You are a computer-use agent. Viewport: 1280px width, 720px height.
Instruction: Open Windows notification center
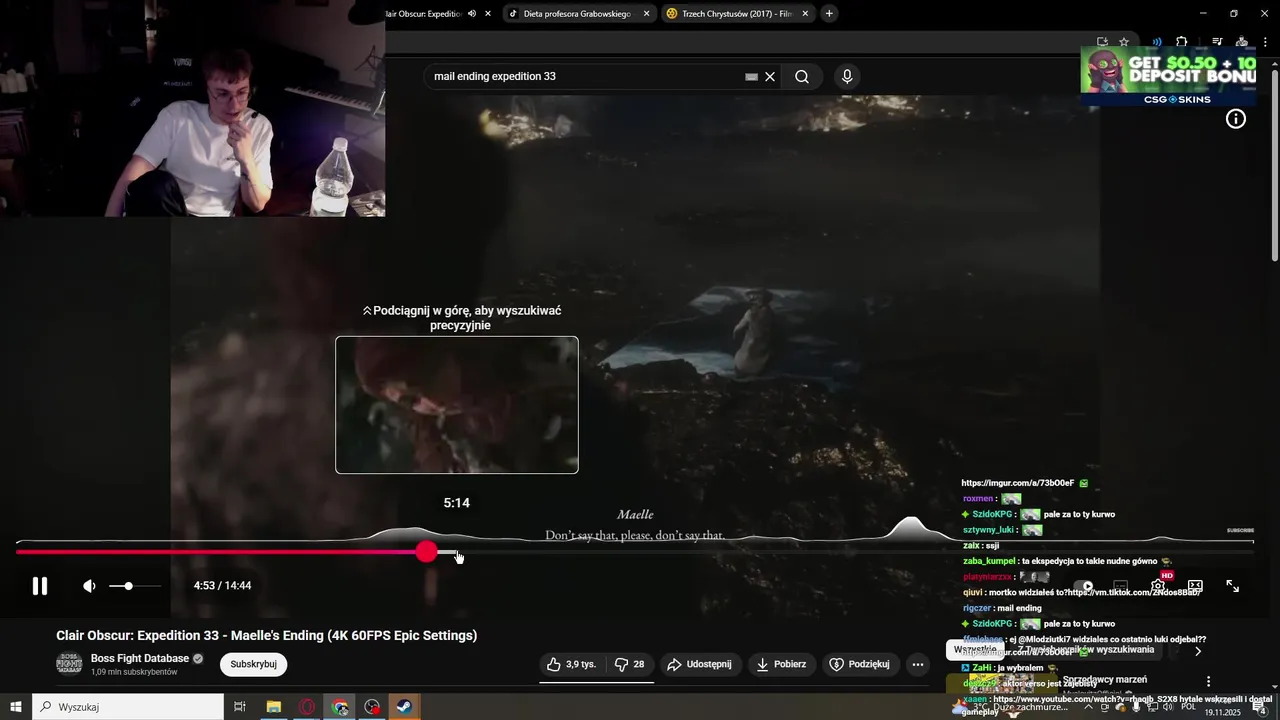(x=1260, y=707)
